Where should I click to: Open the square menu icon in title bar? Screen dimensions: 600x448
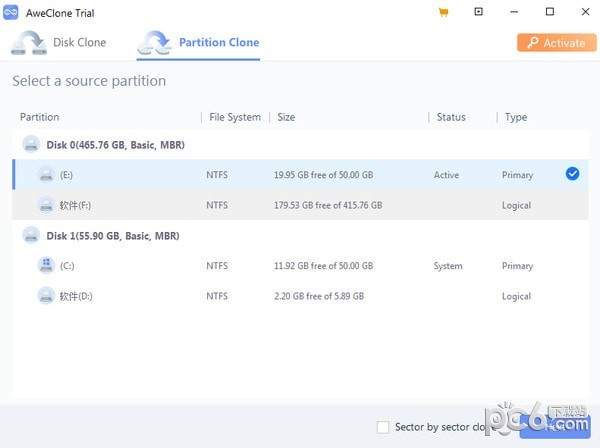[x=478, y=12]
